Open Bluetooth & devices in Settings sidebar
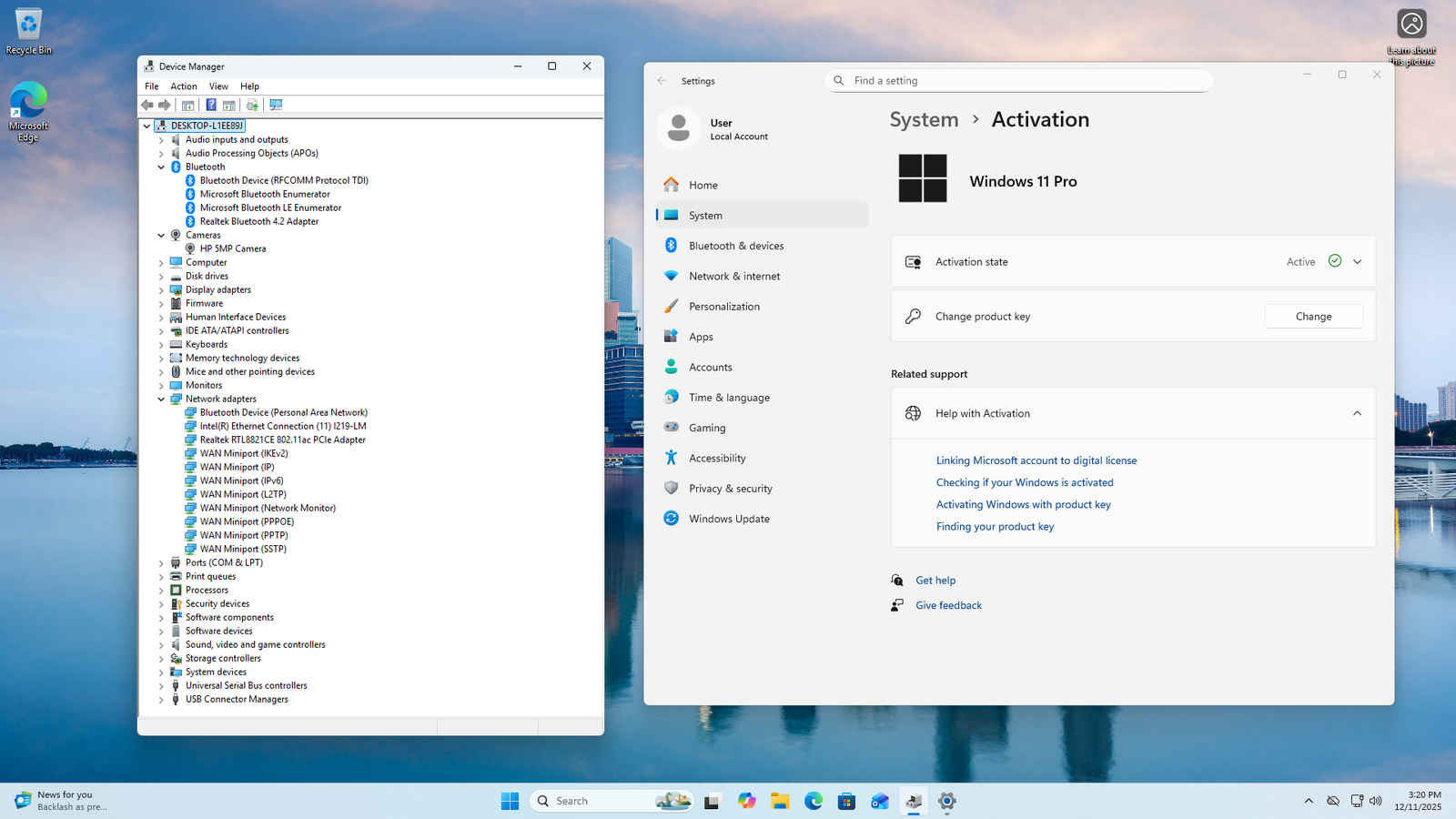 pyautogui.click(x=735, y=246)
